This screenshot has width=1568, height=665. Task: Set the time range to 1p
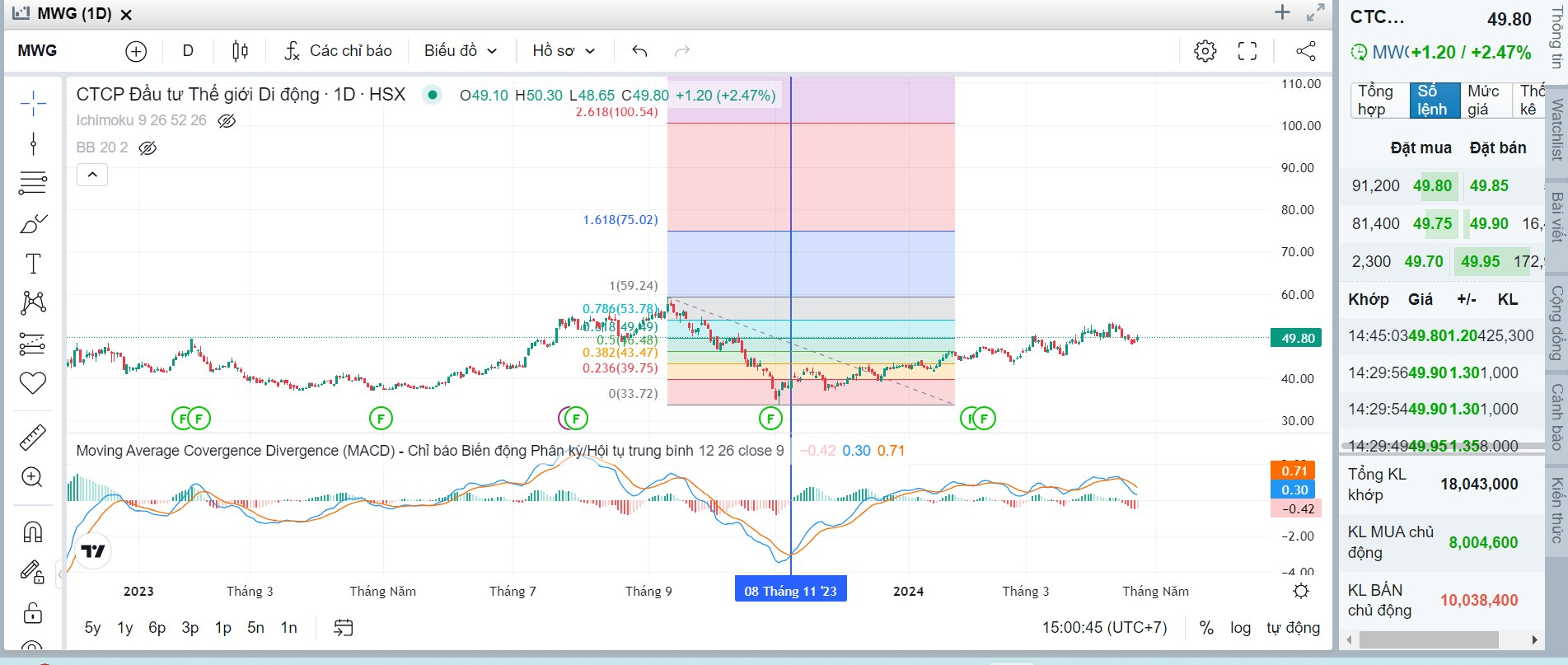coord(223,628)
